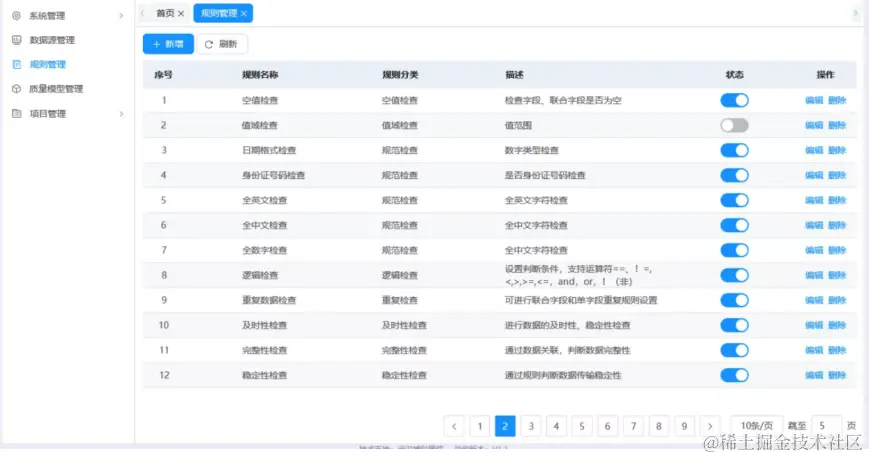Delete the 重复数据检查 rule
Image resolution: width=869 pixels, height=459 pixels.
(837, 300)
